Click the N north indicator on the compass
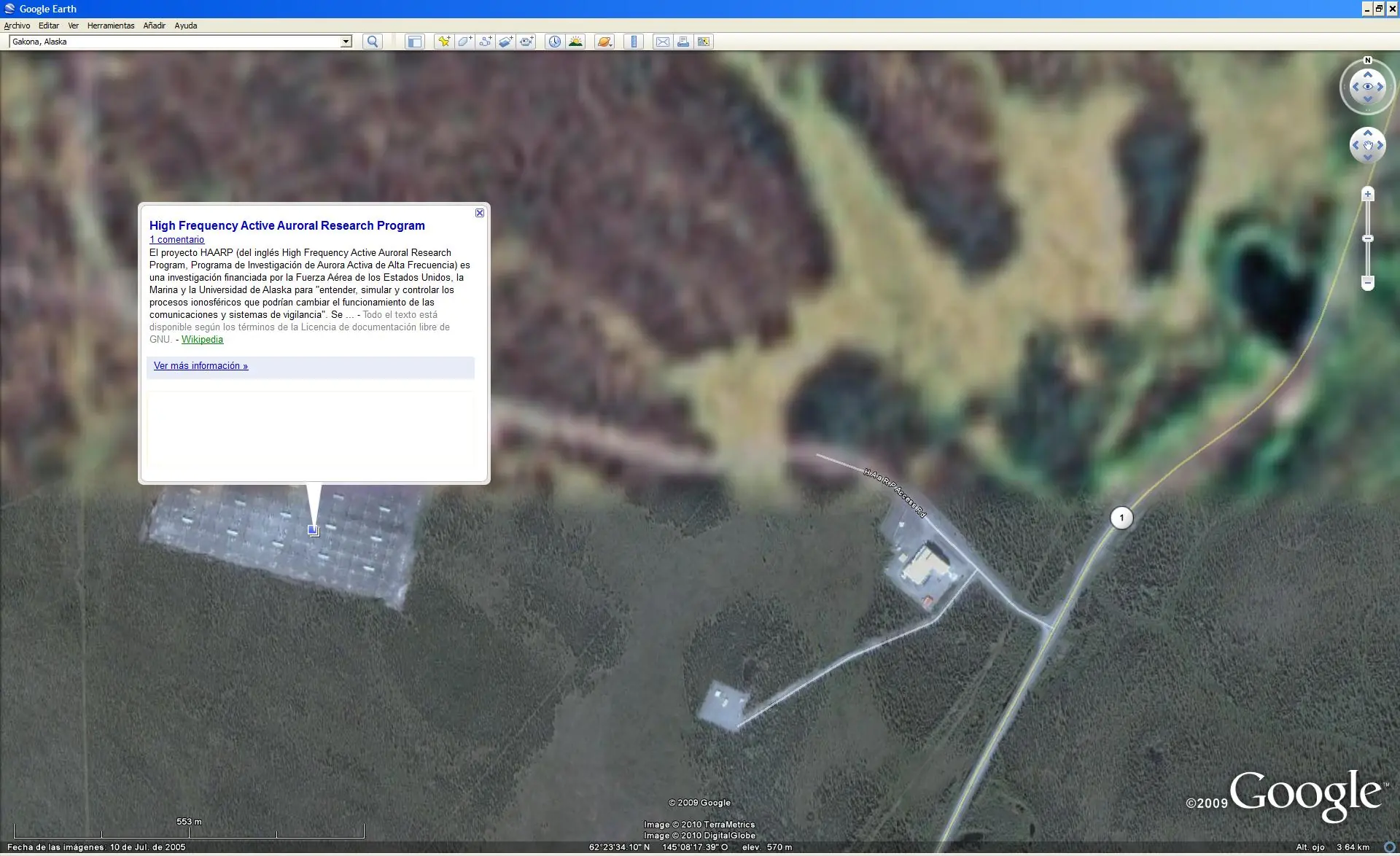The width and height of the screenshot is (1400, 856). point(1368,61)
